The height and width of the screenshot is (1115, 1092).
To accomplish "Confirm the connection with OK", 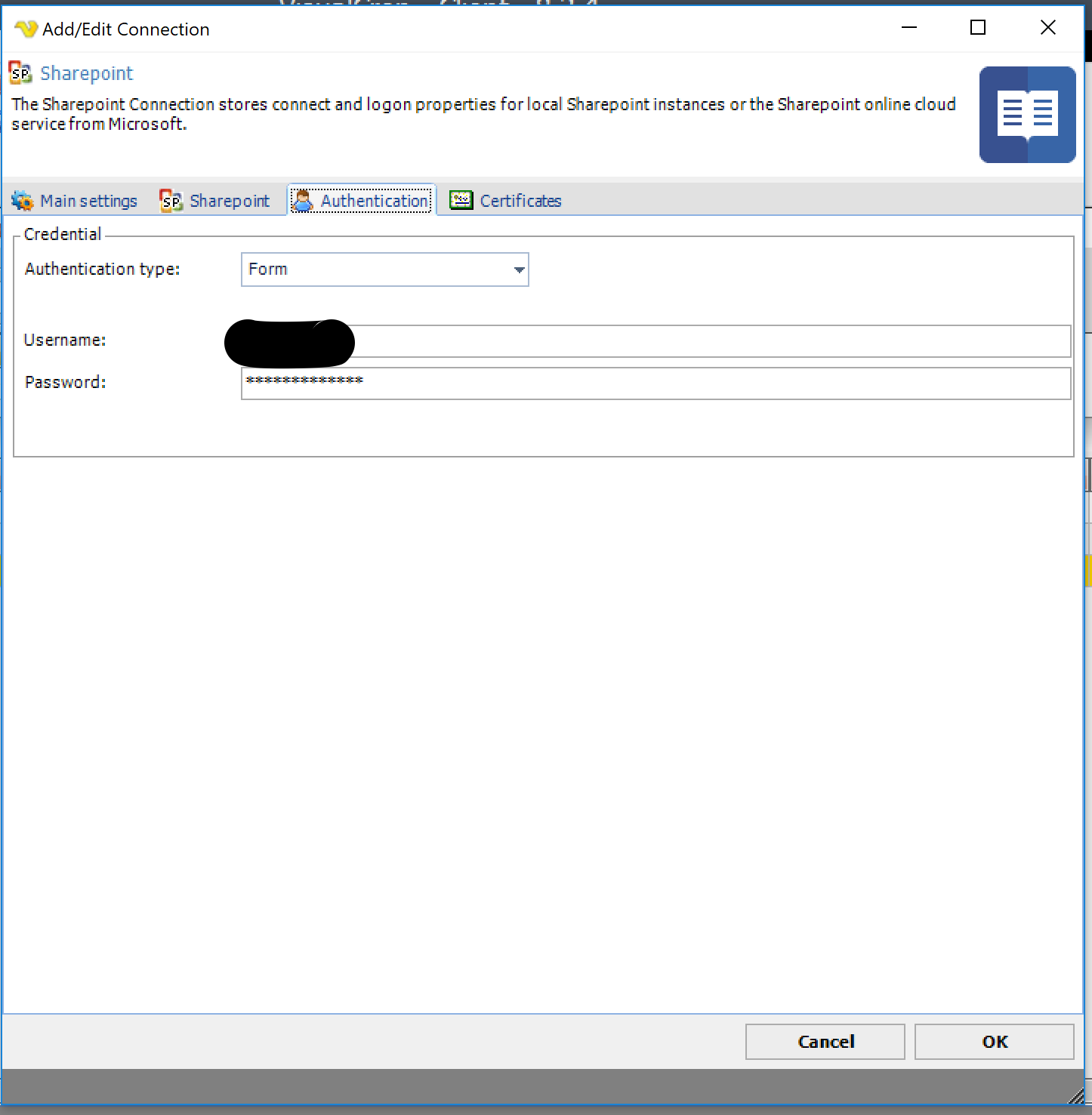I will (994, 1042).
